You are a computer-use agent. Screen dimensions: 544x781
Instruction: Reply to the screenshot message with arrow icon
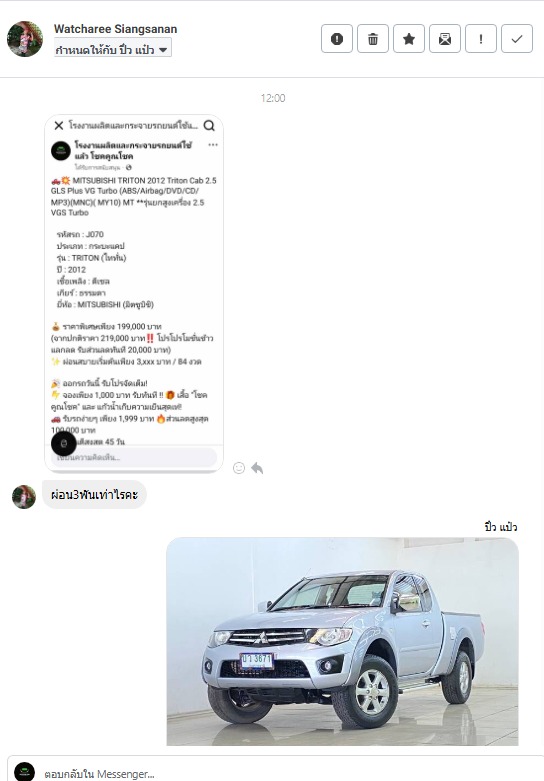coord(257,468)
